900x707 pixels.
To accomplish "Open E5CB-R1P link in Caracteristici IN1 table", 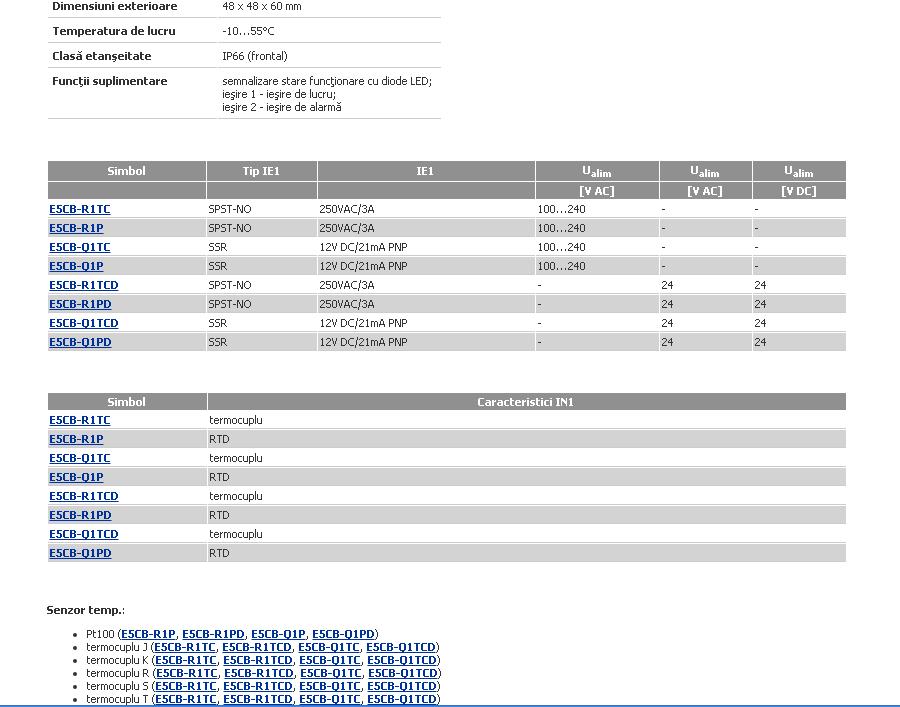I will pos(76,439).
